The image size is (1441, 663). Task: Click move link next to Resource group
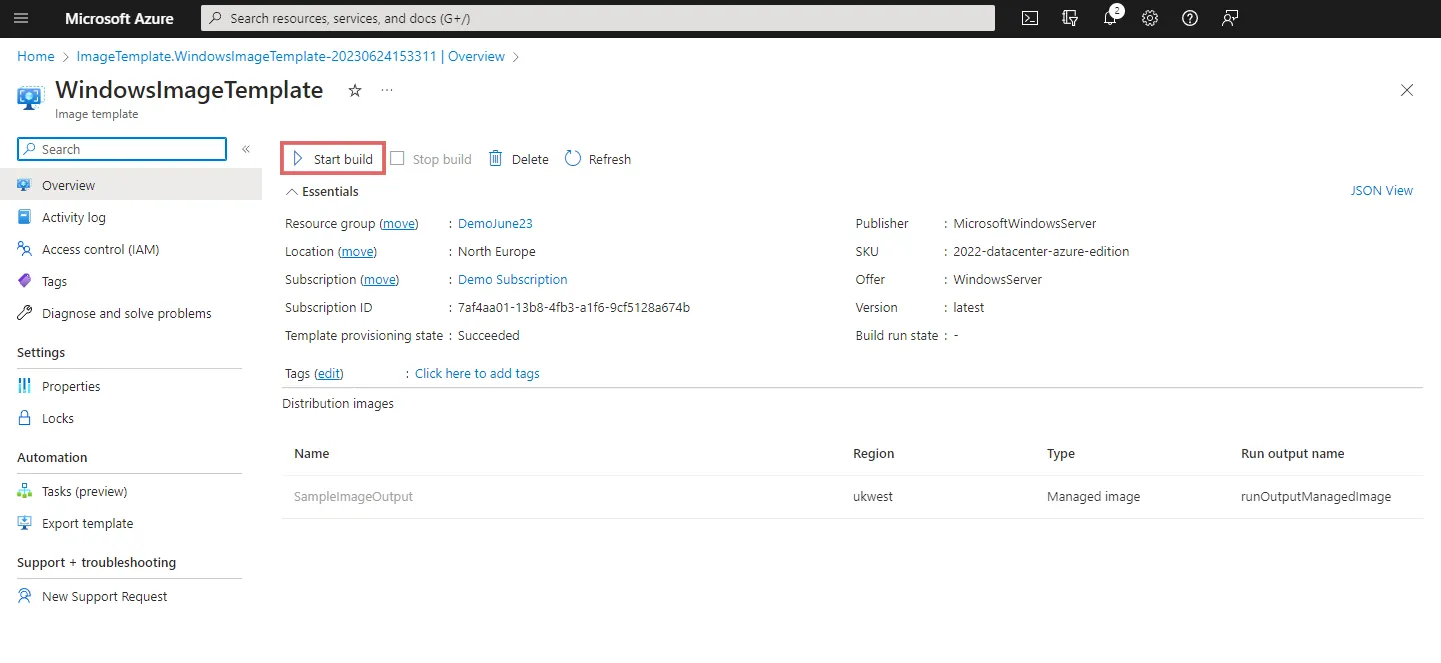coord(400,224)
